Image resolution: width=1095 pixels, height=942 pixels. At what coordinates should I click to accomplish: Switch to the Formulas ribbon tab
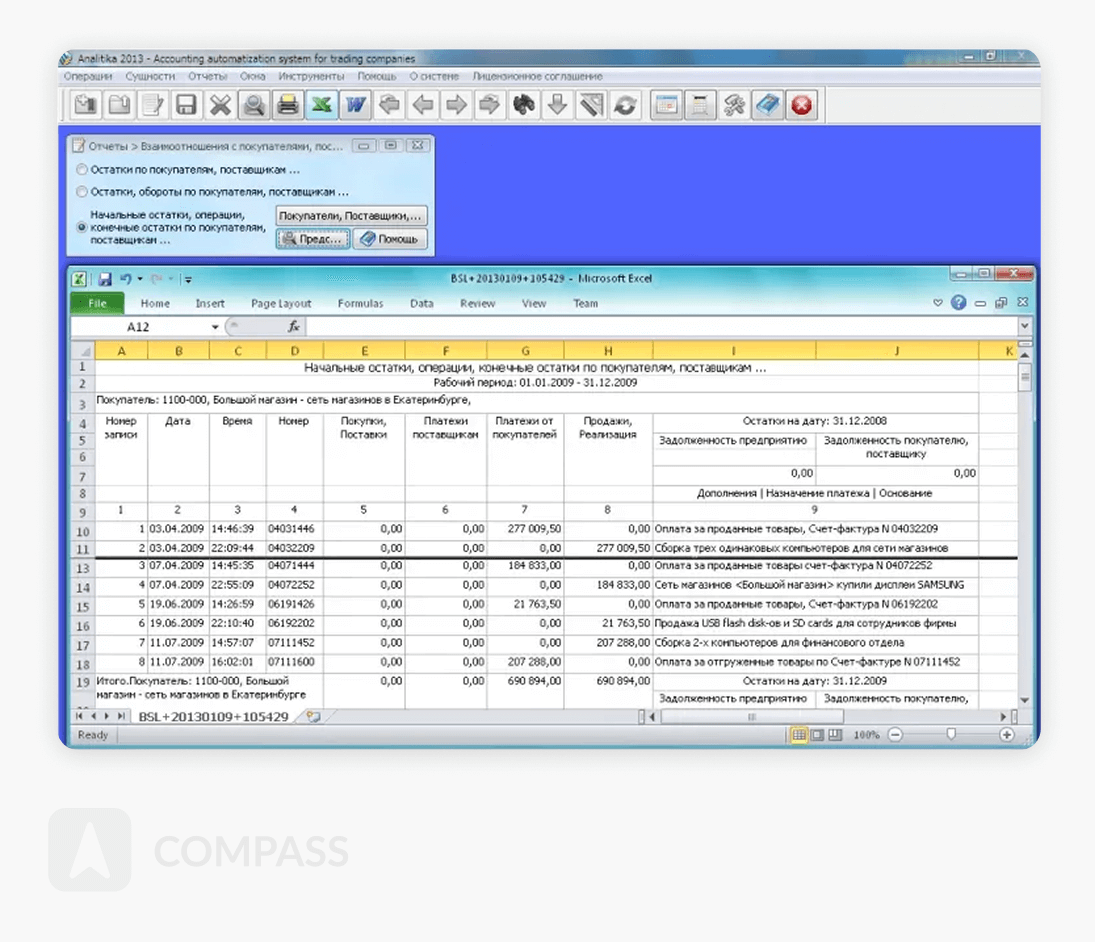[360, 303]
